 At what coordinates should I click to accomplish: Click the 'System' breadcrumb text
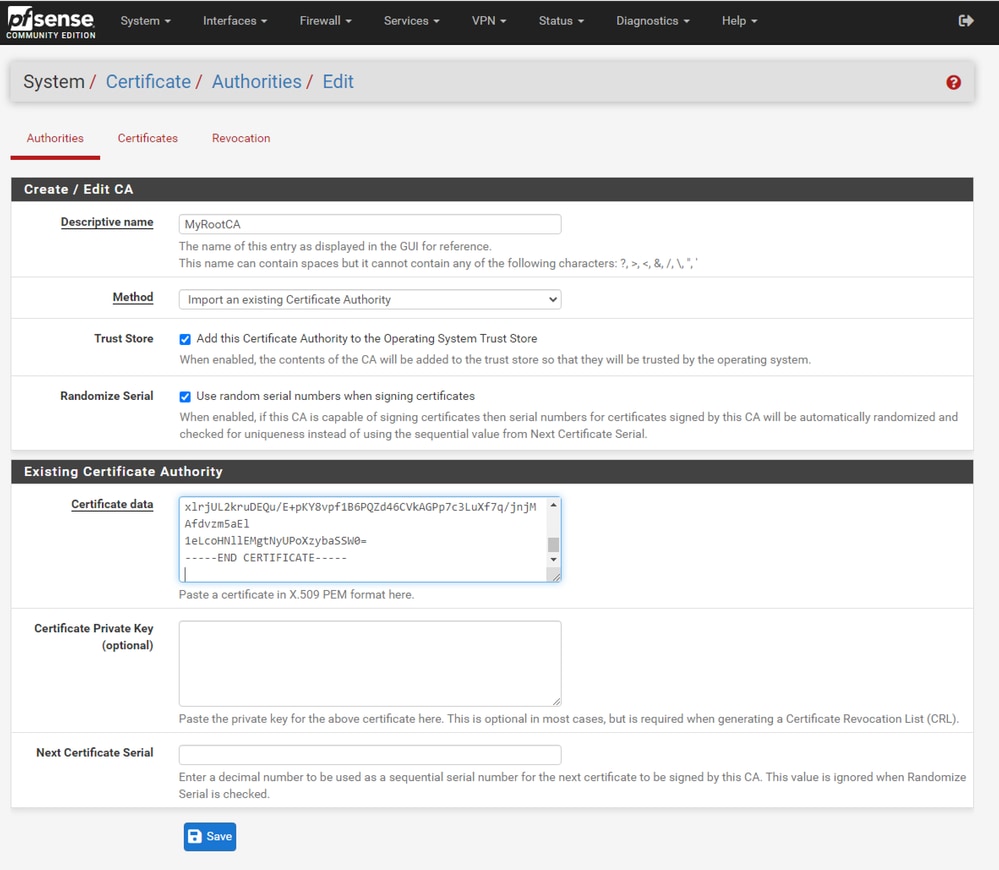pos(54,82)
